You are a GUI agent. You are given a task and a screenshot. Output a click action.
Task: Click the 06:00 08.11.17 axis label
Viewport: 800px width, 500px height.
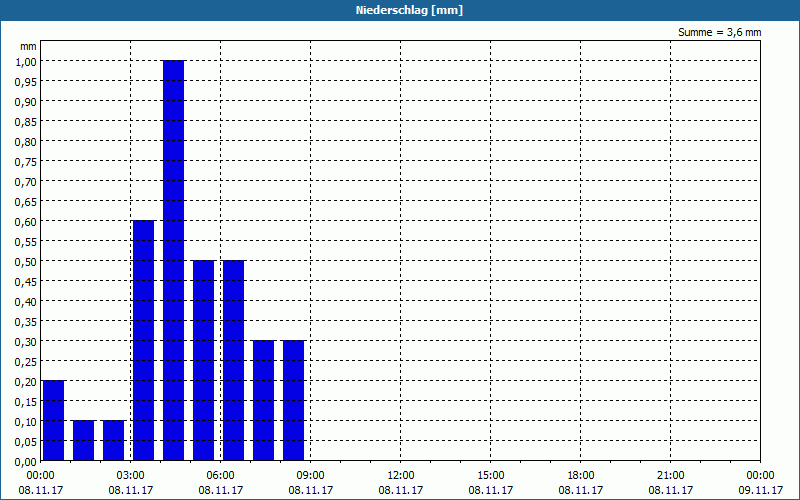click(220, 483)
